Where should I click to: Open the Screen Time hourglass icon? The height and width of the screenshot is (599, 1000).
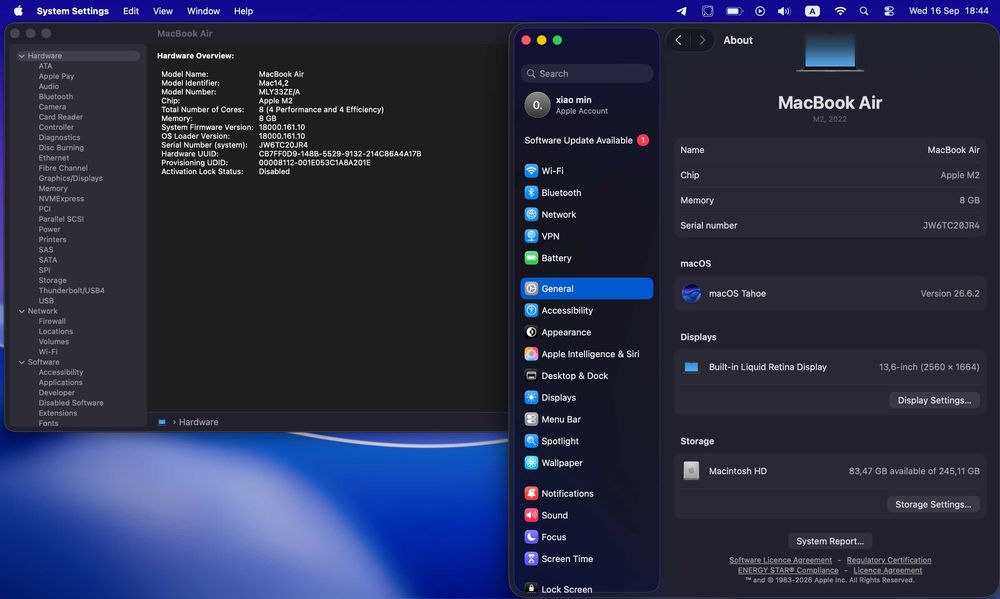531,558
